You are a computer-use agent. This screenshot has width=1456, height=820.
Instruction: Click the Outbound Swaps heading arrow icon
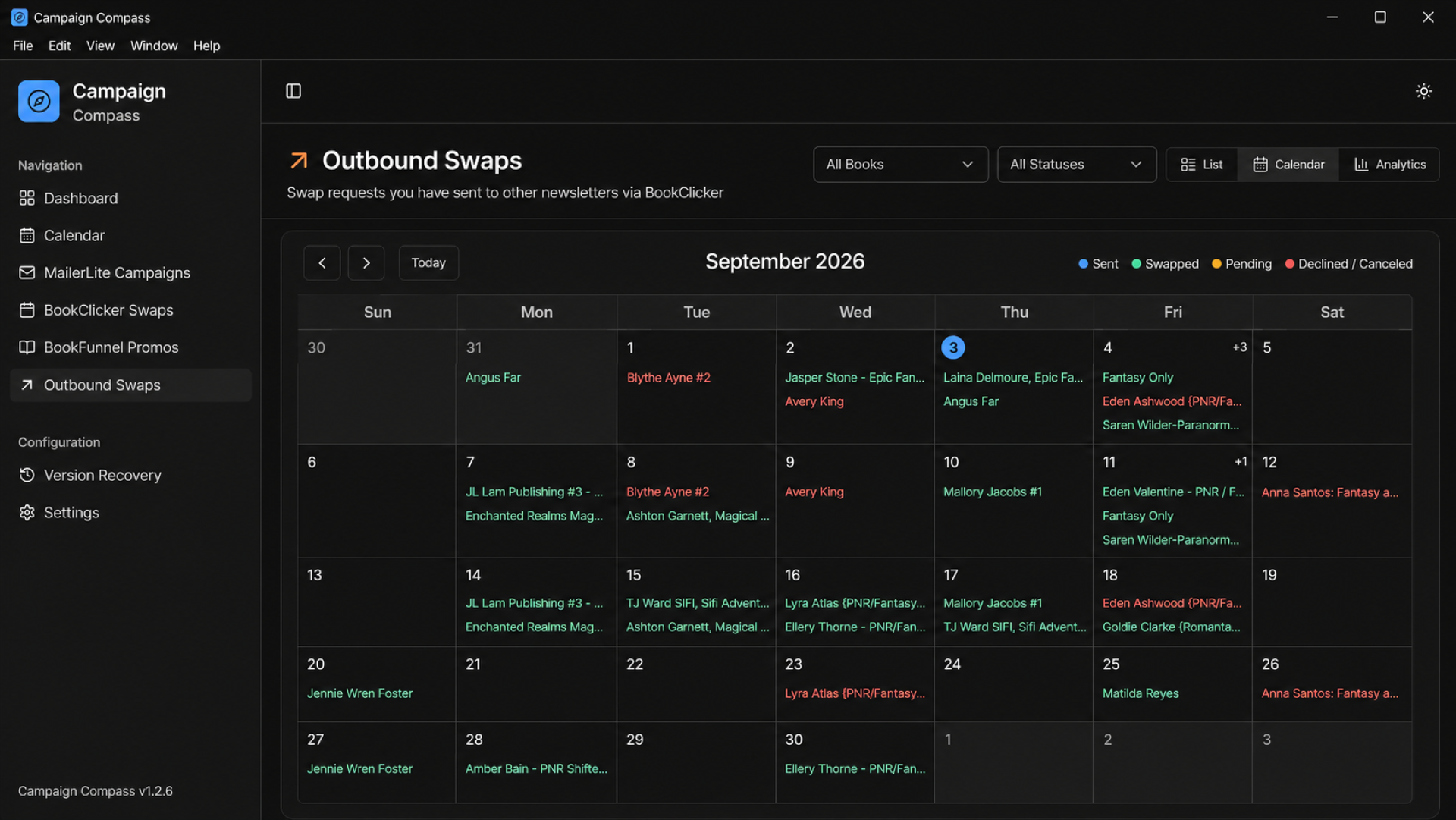[299, 161]
